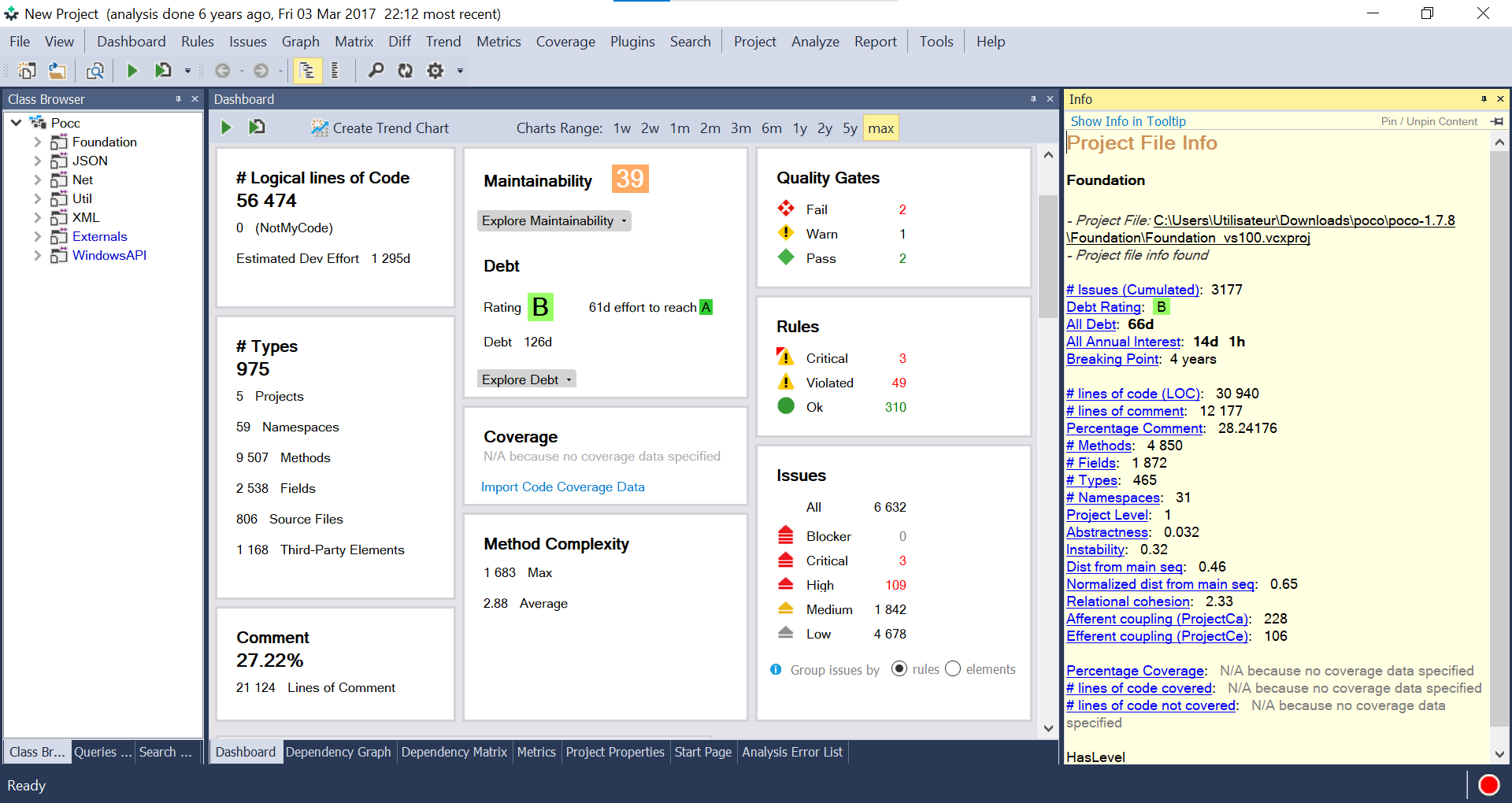Set the charts range to max
Viewport: 1512px width, 803px height.
point(880,128)
